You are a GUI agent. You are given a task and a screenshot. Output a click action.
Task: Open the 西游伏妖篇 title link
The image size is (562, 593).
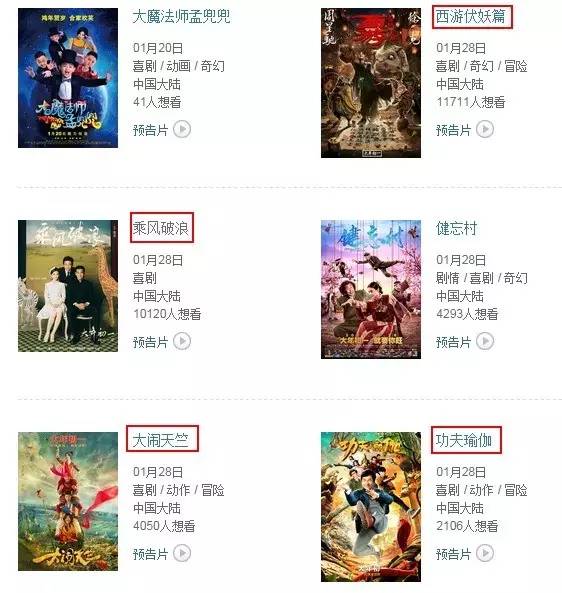pos(470,17)
